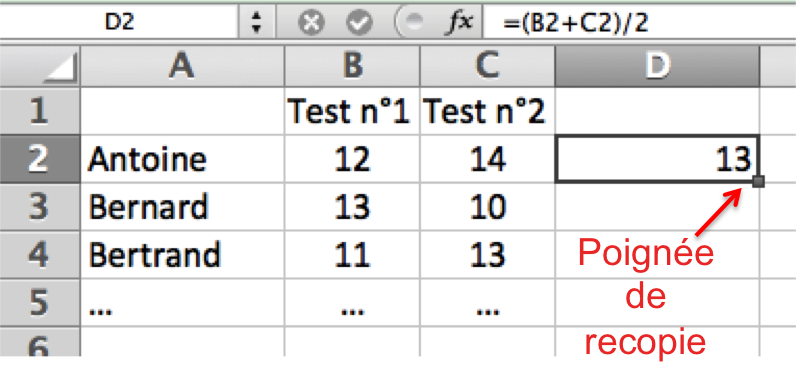Click the fill handle of cell D2

(x=758, y=181)
